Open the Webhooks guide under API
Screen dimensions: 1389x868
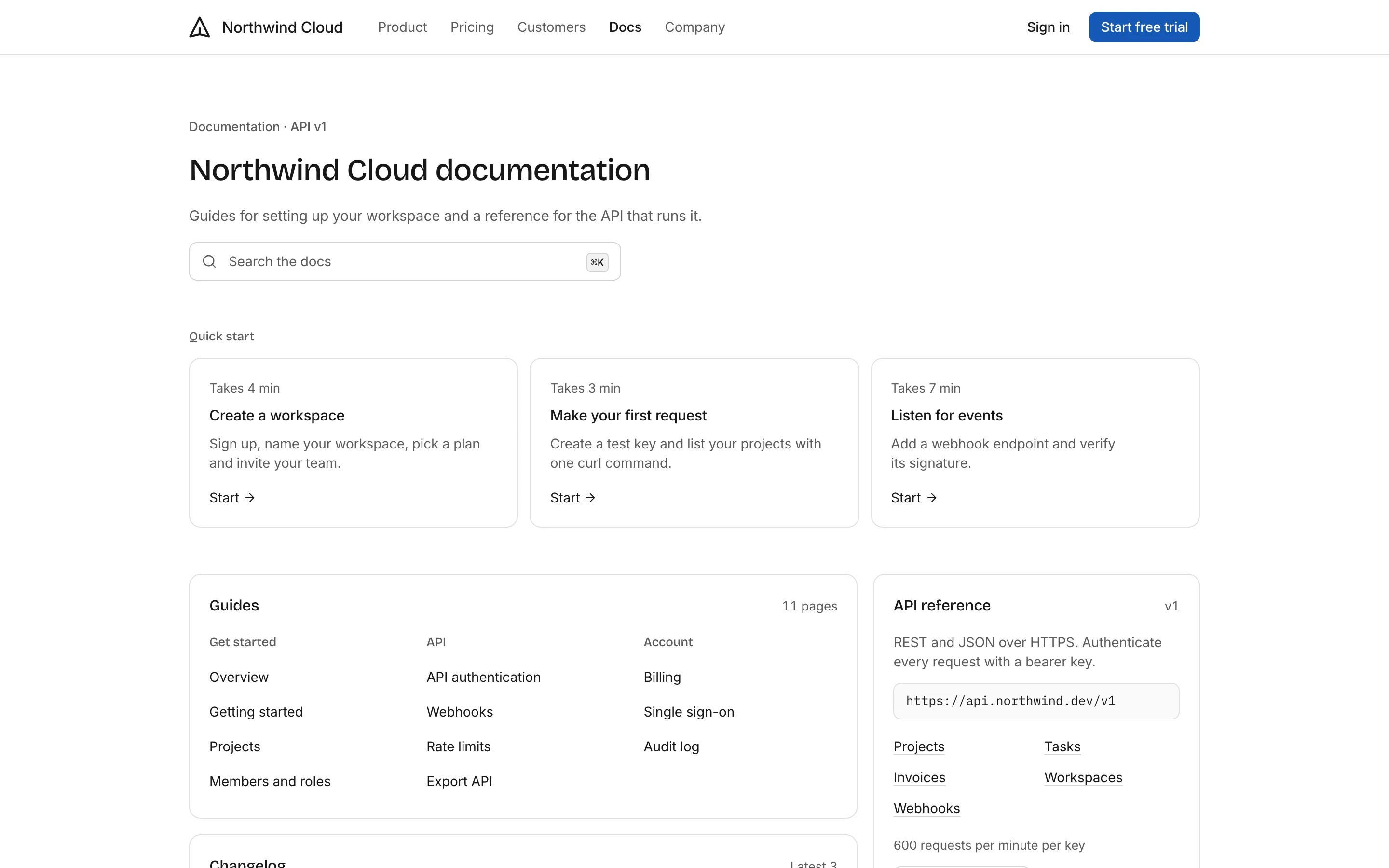[460, 712]
